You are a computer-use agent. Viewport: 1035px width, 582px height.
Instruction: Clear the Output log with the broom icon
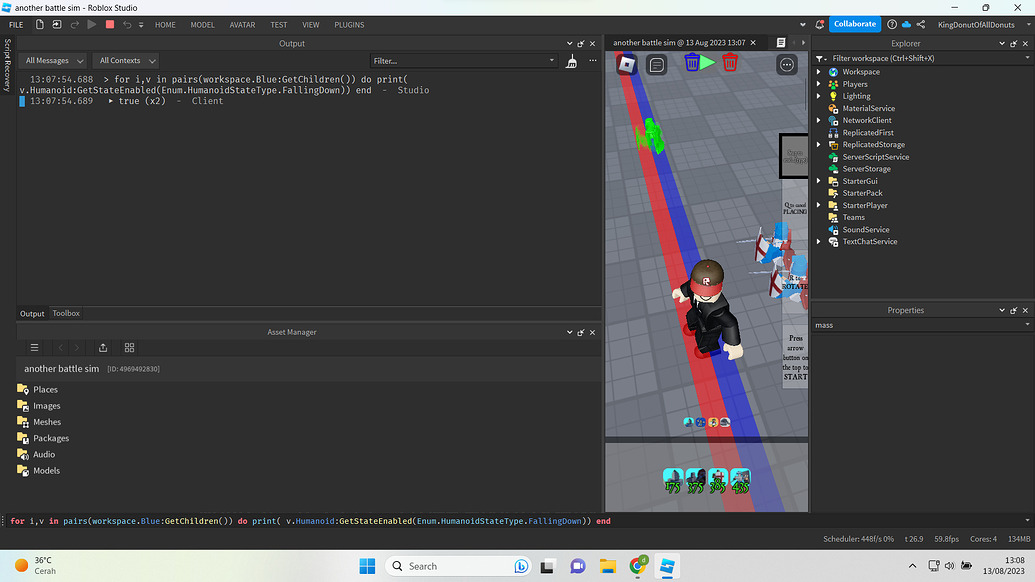coord(573,60)
